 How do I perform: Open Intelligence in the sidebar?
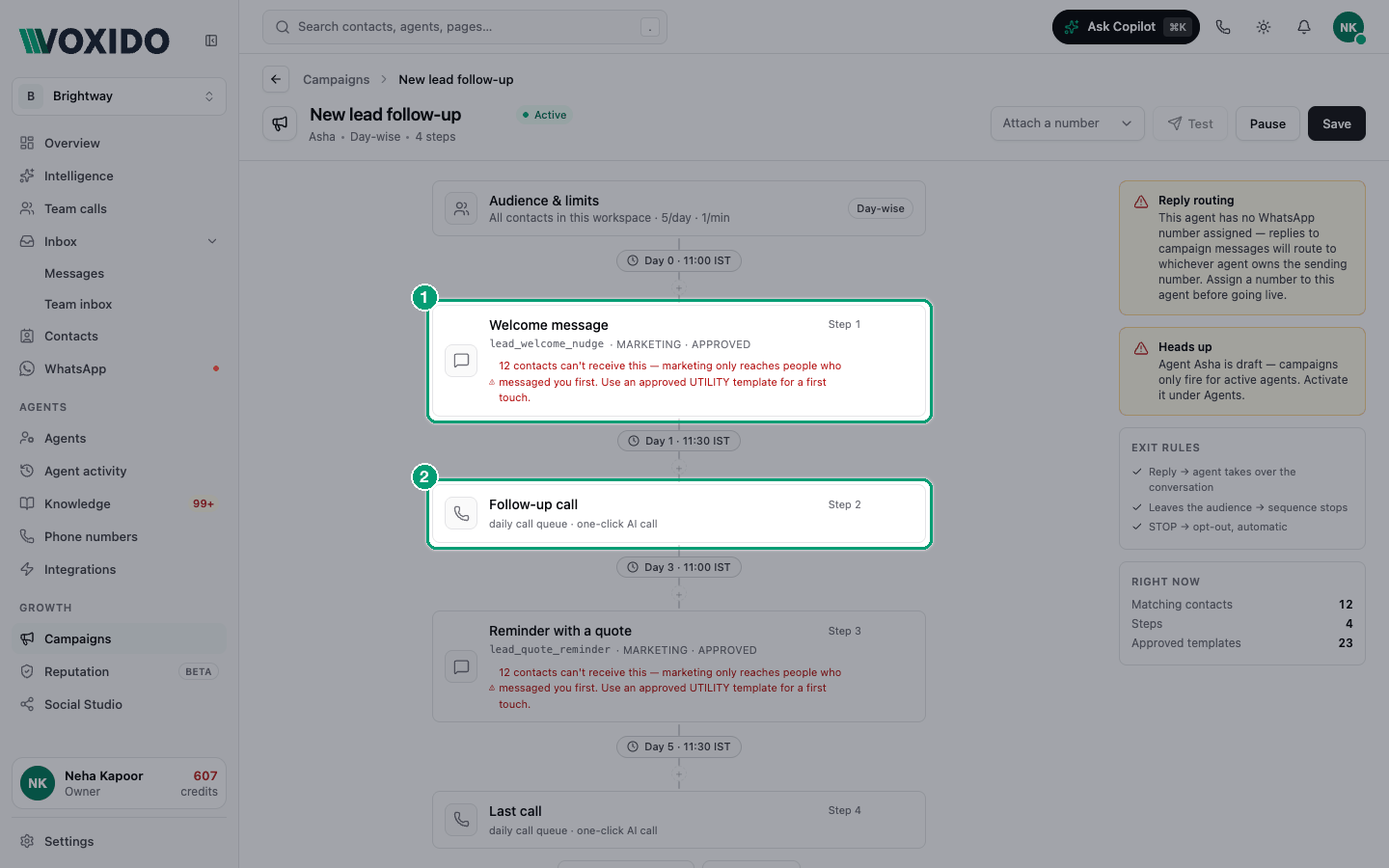coord(119,176)
